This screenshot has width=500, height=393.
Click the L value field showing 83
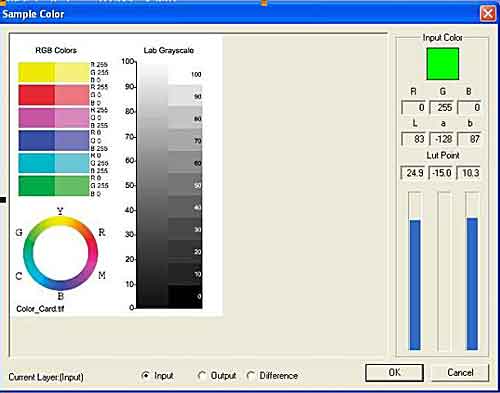[414, 139]
